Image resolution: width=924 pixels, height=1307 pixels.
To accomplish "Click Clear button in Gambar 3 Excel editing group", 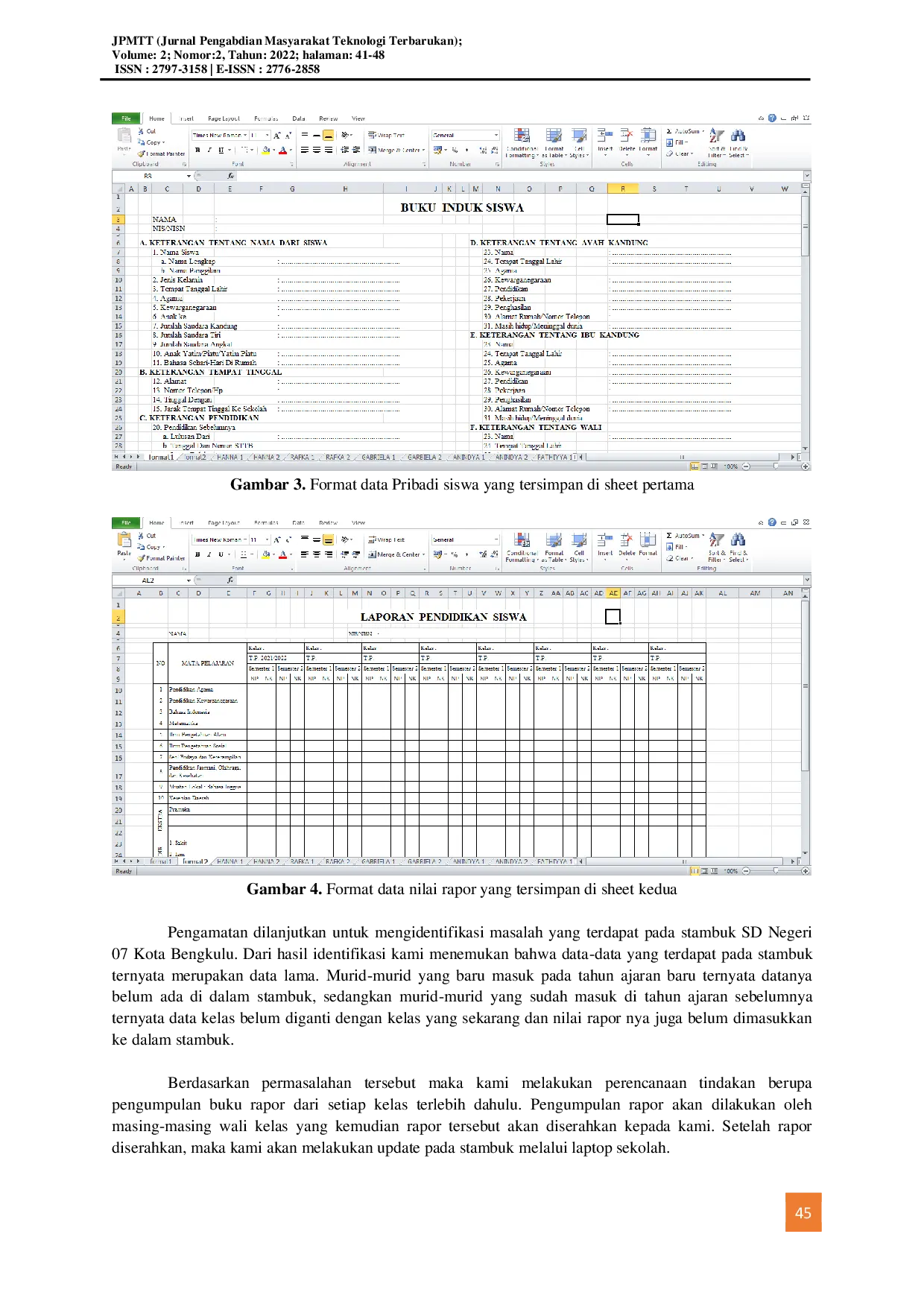I will [678, 154].
